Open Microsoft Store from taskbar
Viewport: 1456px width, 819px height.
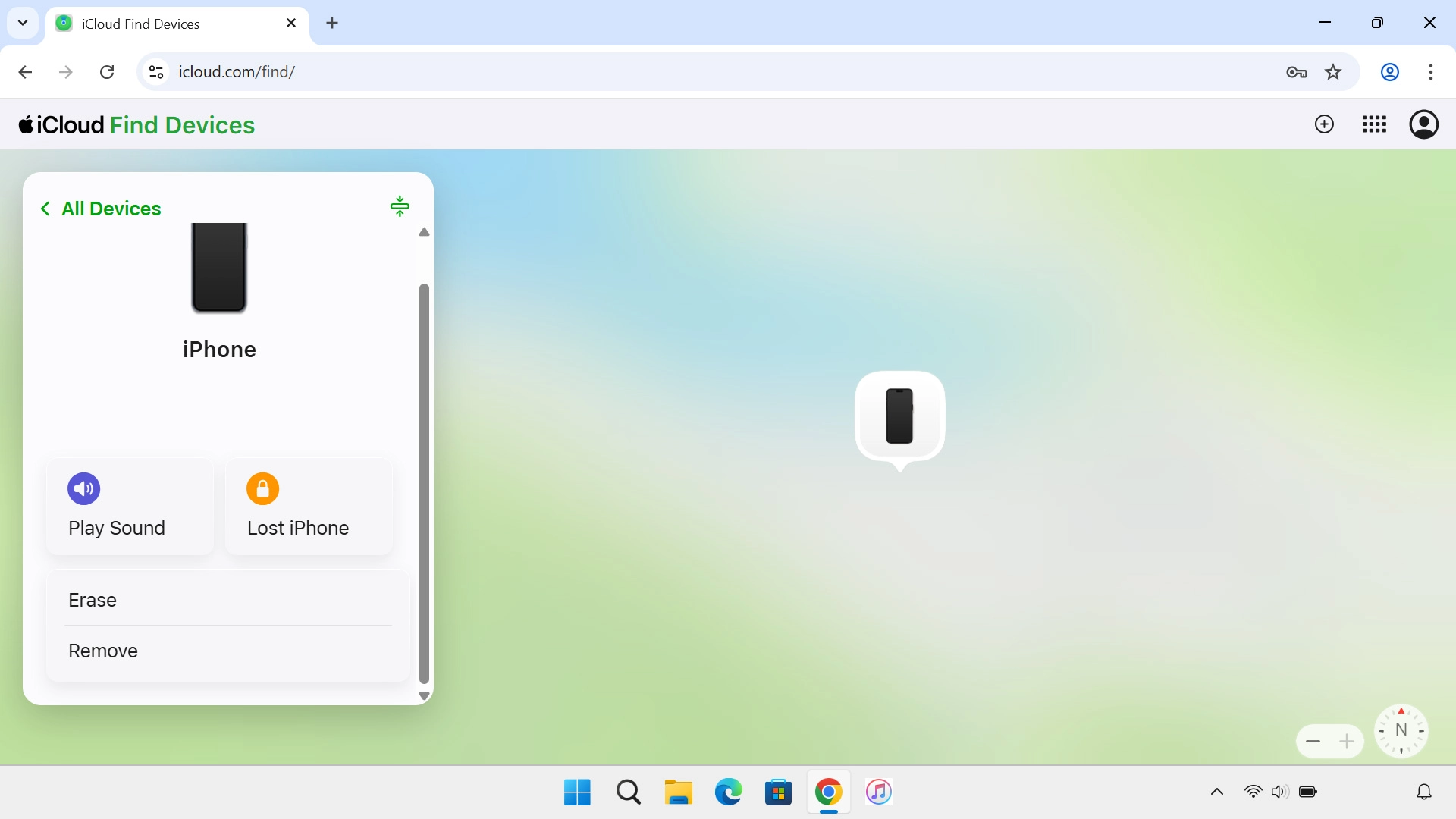pyautogui.click(x=778, y=792)
